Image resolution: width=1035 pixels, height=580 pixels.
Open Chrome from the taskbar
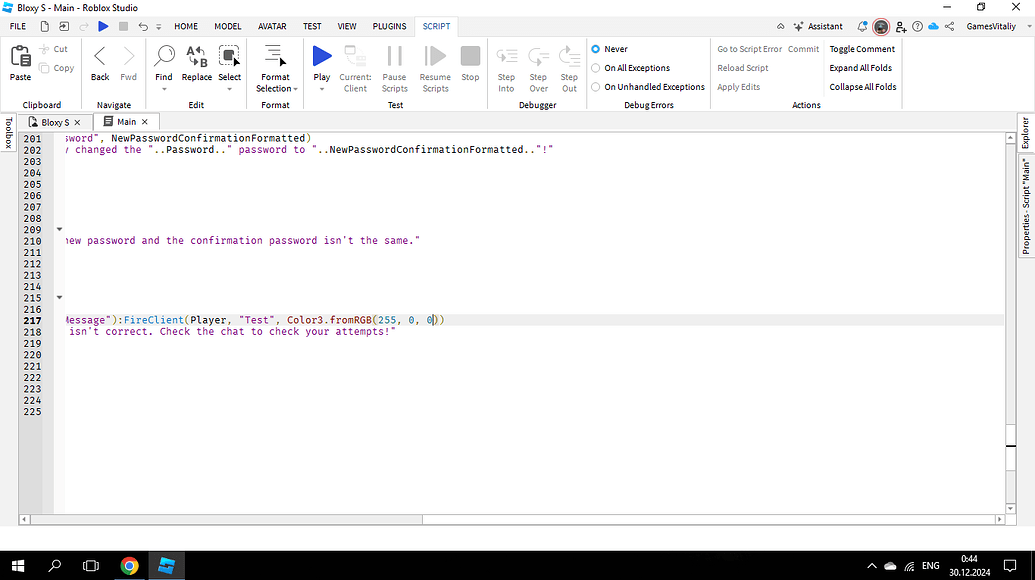(129, 565)
